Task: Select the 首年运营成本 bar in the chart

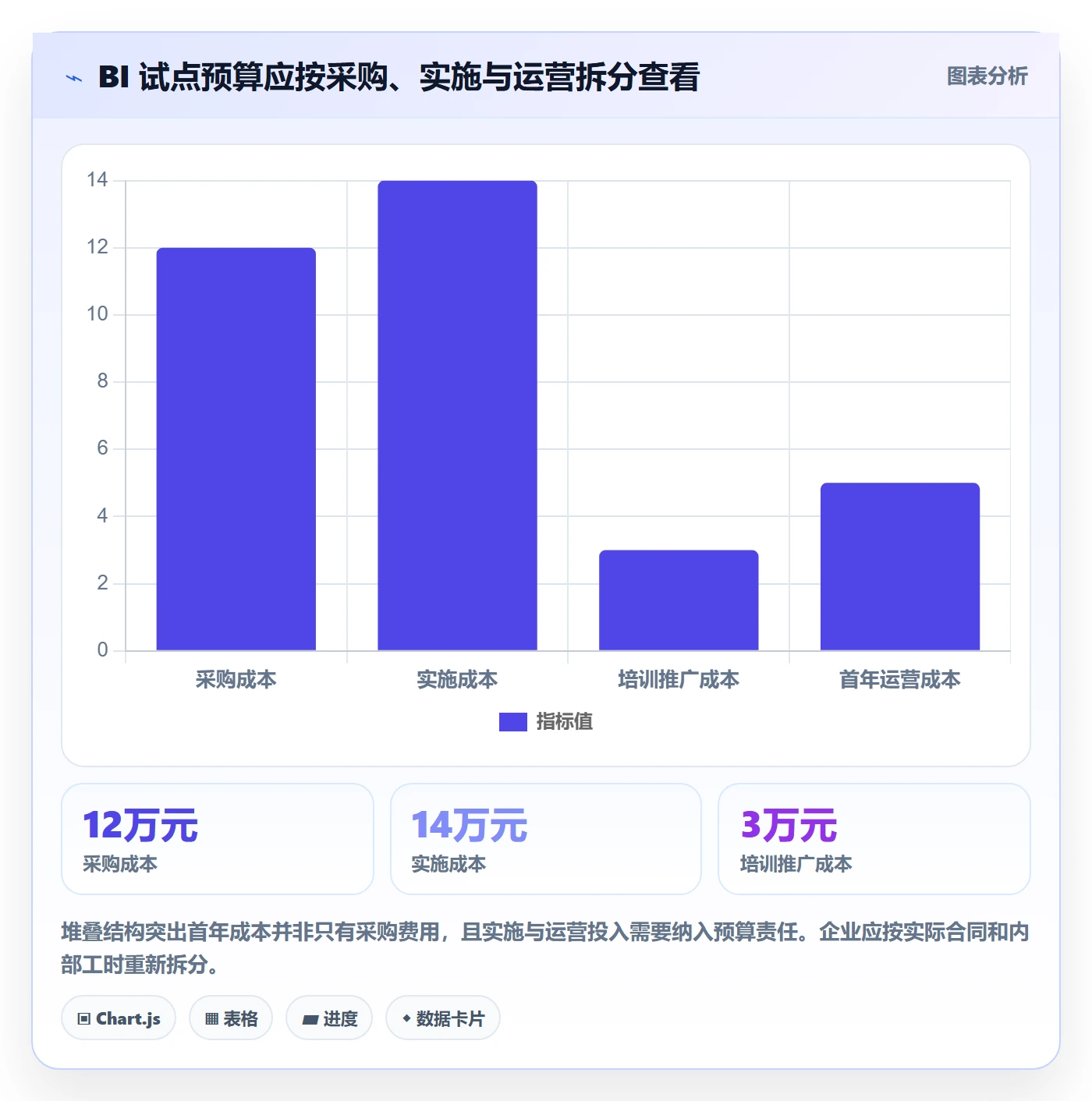Action: 900,567
